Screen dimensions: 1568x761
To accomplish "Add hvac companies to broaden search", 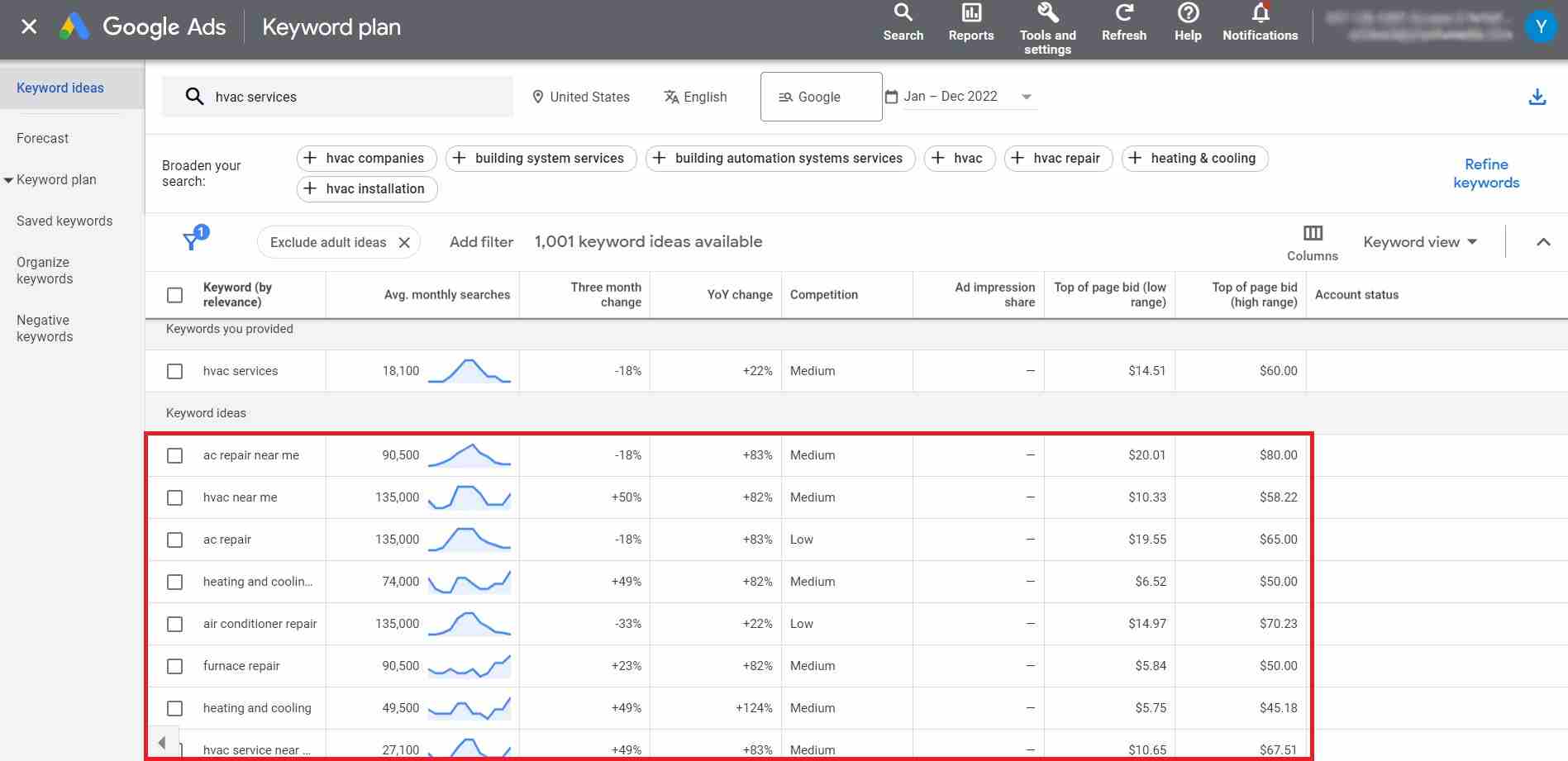I will (x=366, y=158).
